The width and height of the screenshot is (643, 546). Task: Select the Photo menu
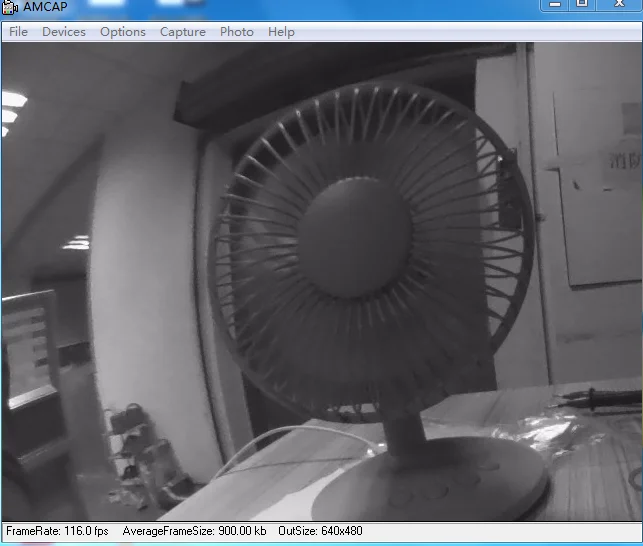point(237,32)
